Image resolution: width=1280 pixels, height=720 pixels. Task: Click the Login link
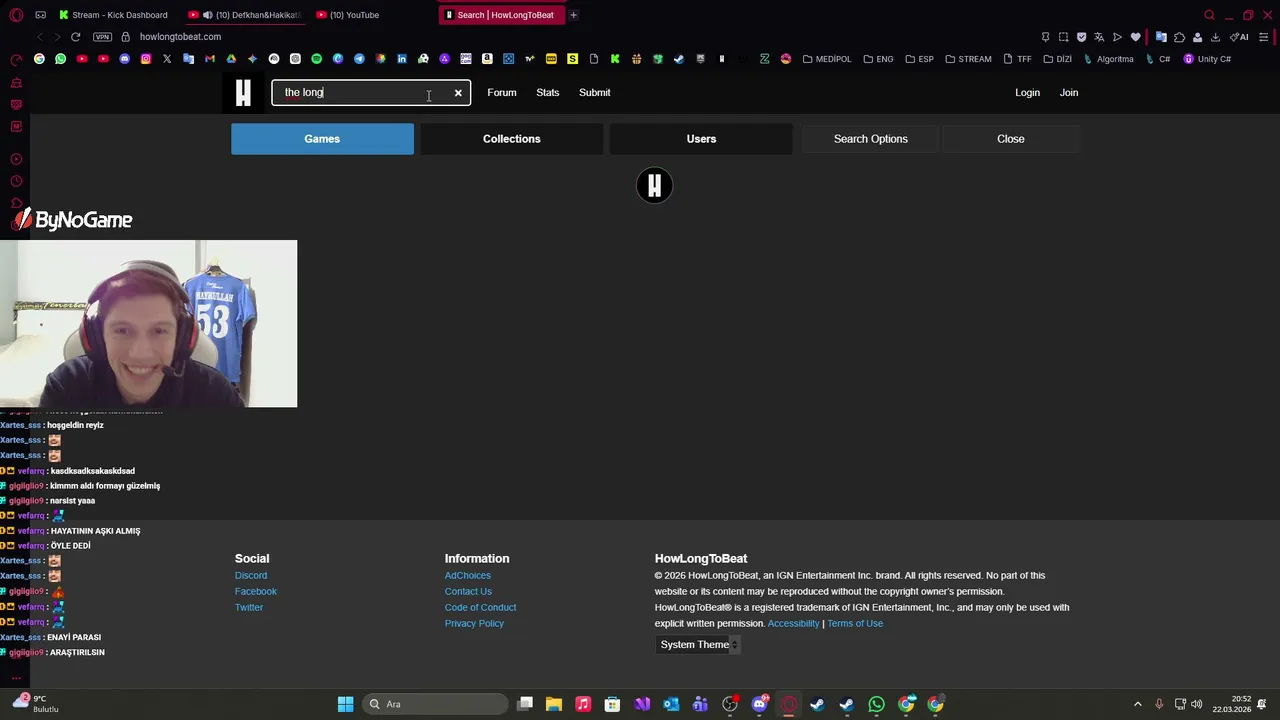1027,92
